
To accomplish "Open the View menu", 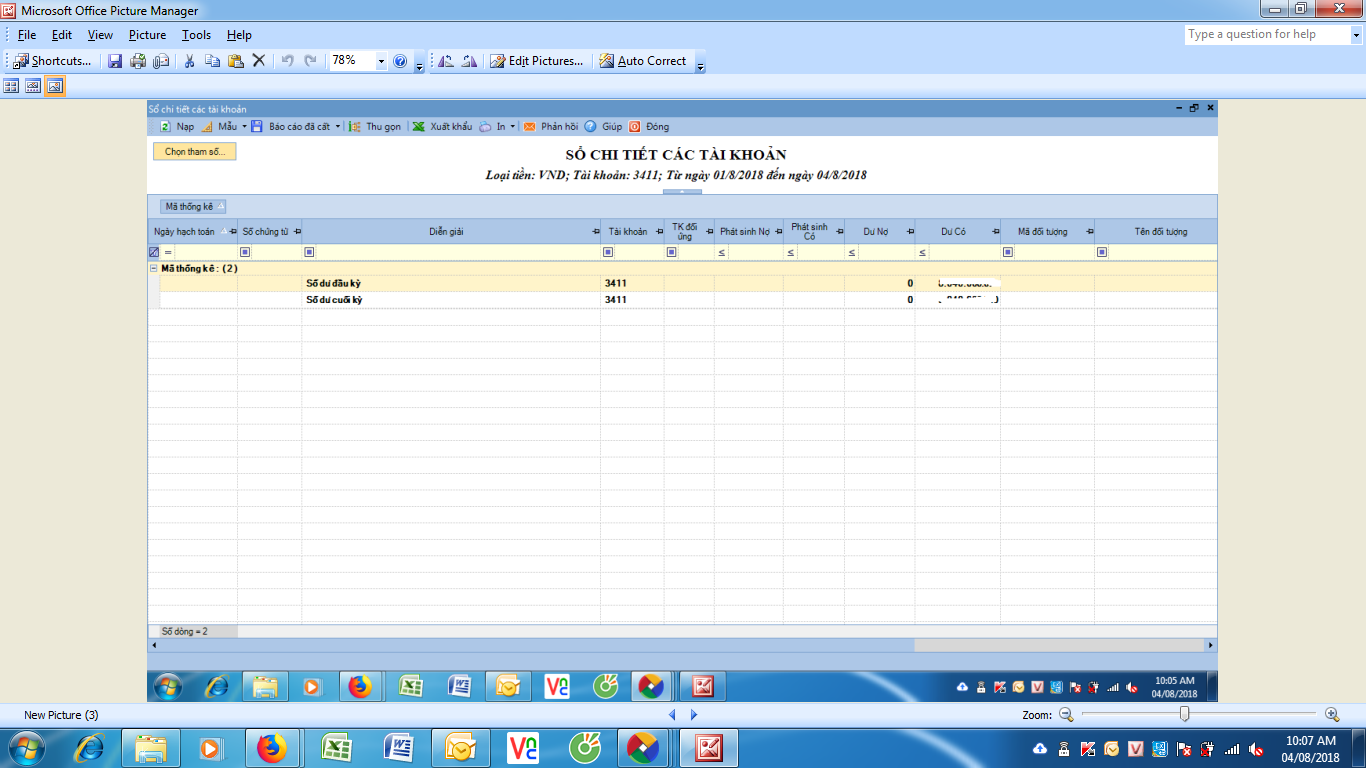I will pos(100,35).
